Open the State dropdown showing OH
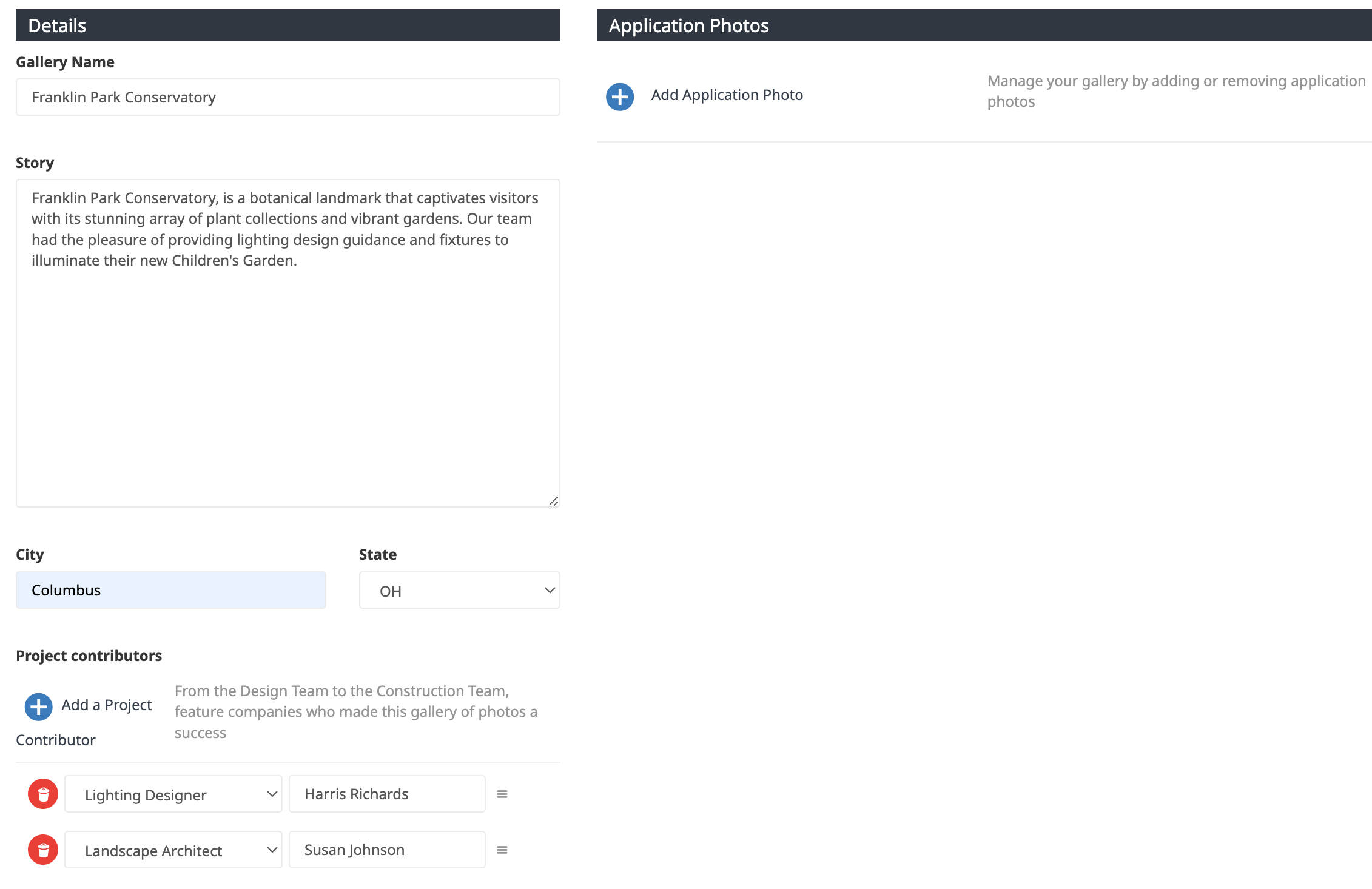The width and height of the screenshot is (1372, 889). (459, 590)
